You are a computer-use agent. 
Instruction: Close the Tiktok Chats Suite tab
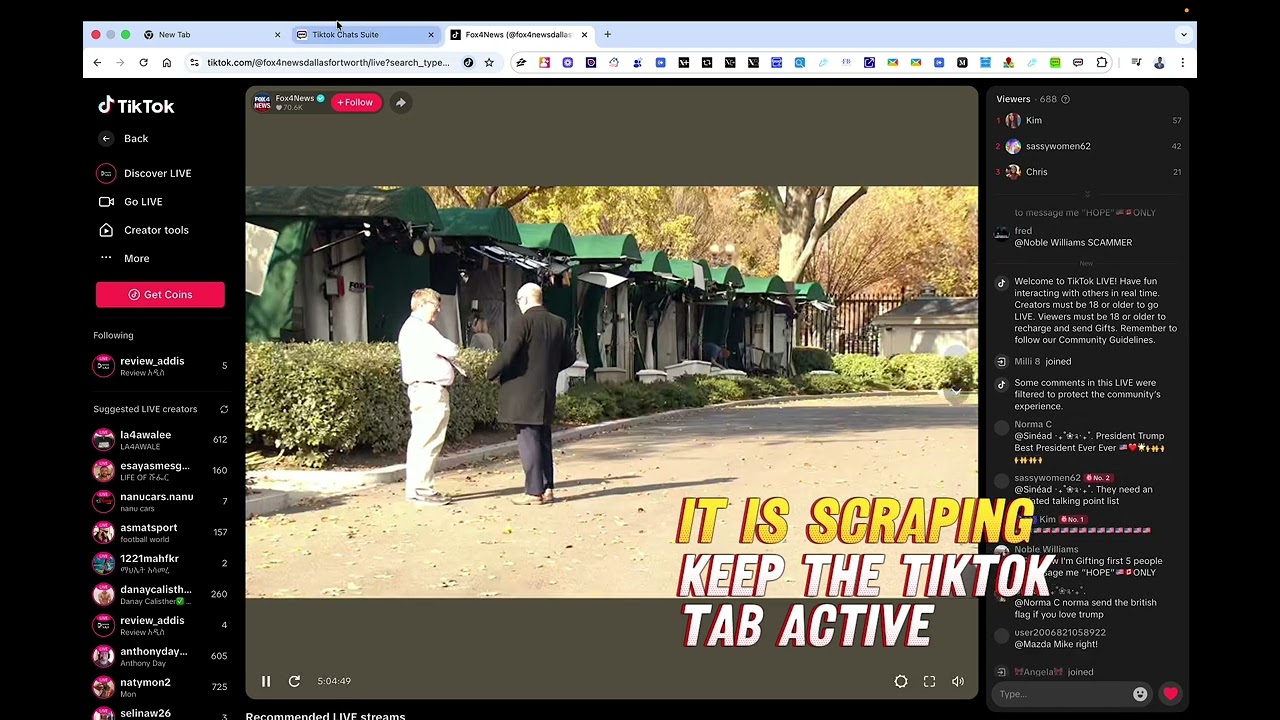click(x=431, y=35)
